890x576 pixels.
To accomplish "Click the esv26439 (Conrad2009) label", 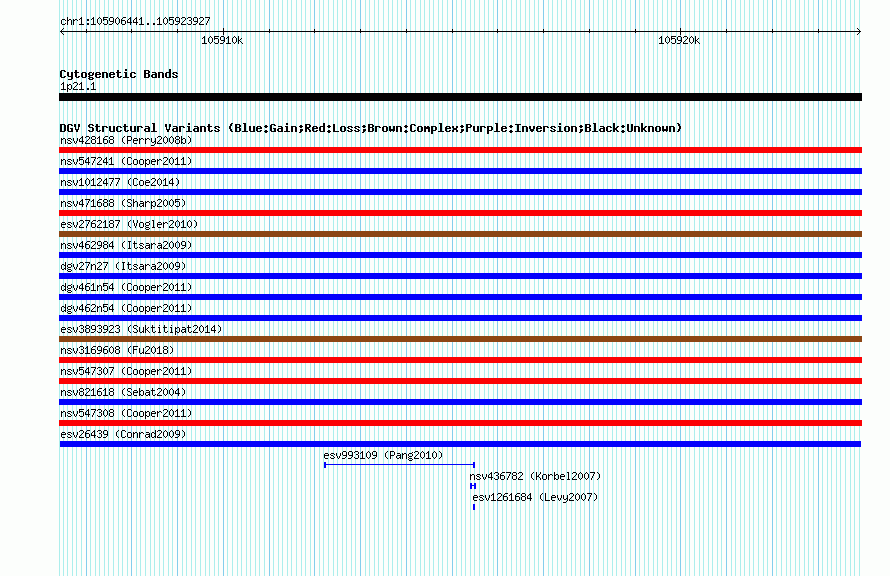I will 123,434.
